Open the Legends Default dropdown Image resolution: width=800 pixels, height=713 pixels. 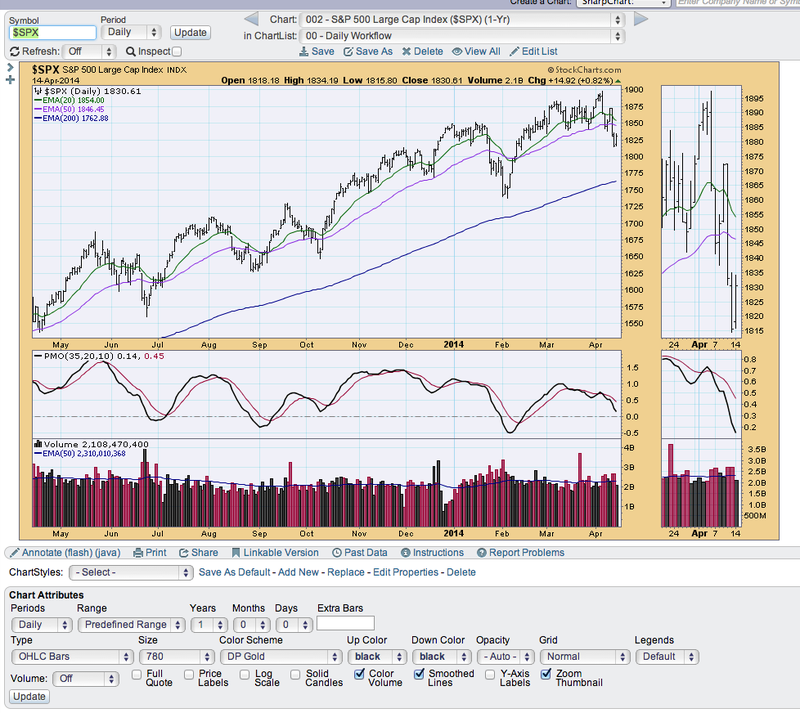click(x=667, y=657)
